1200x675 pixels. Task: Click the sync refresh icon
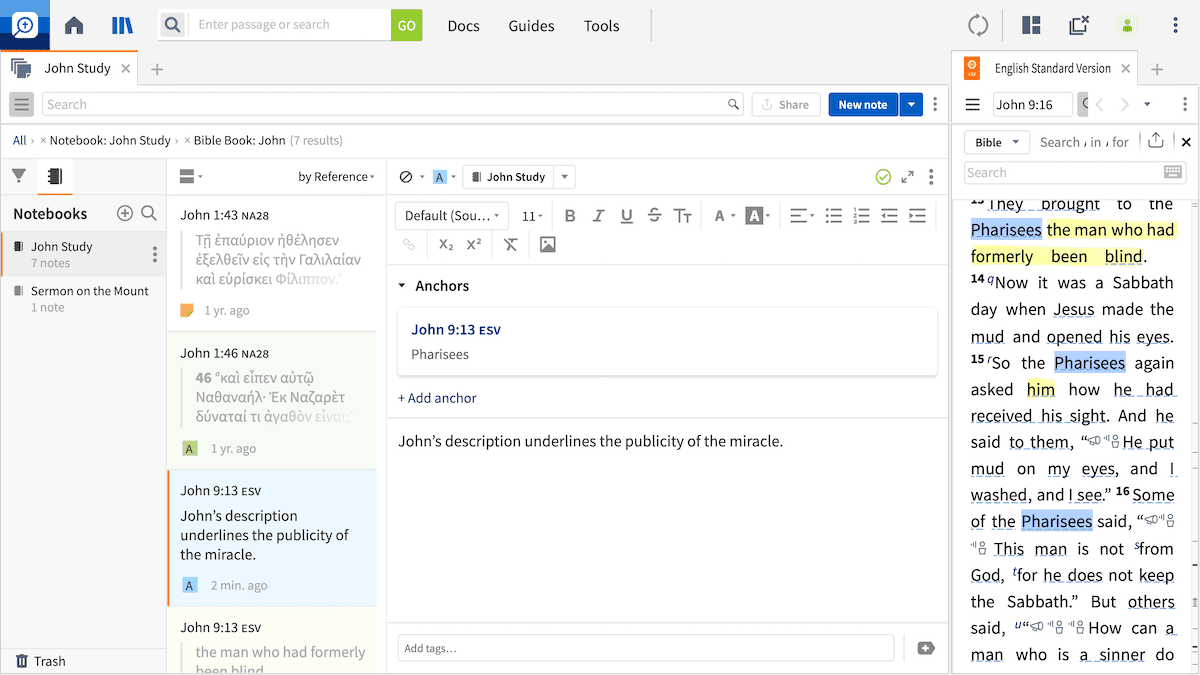978,26
